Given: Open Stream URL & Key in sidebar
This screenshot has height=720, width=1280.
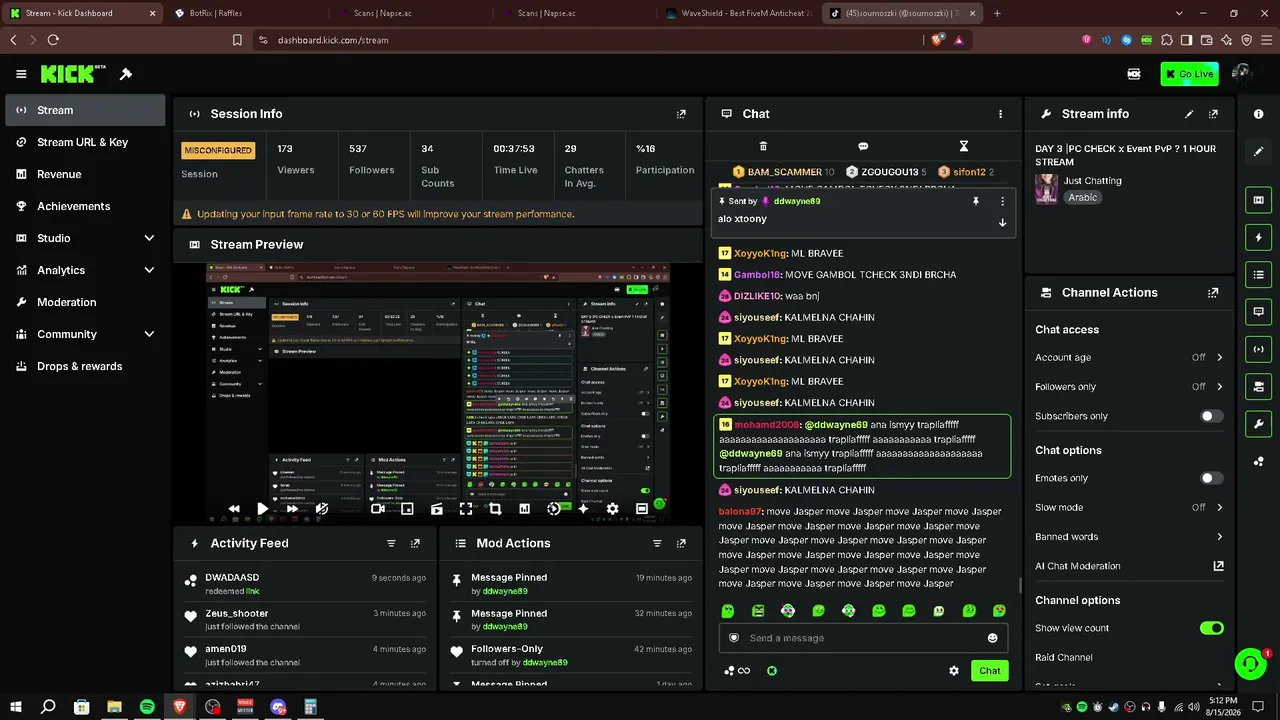Looking at the screenshot, I should pos(85,142).
